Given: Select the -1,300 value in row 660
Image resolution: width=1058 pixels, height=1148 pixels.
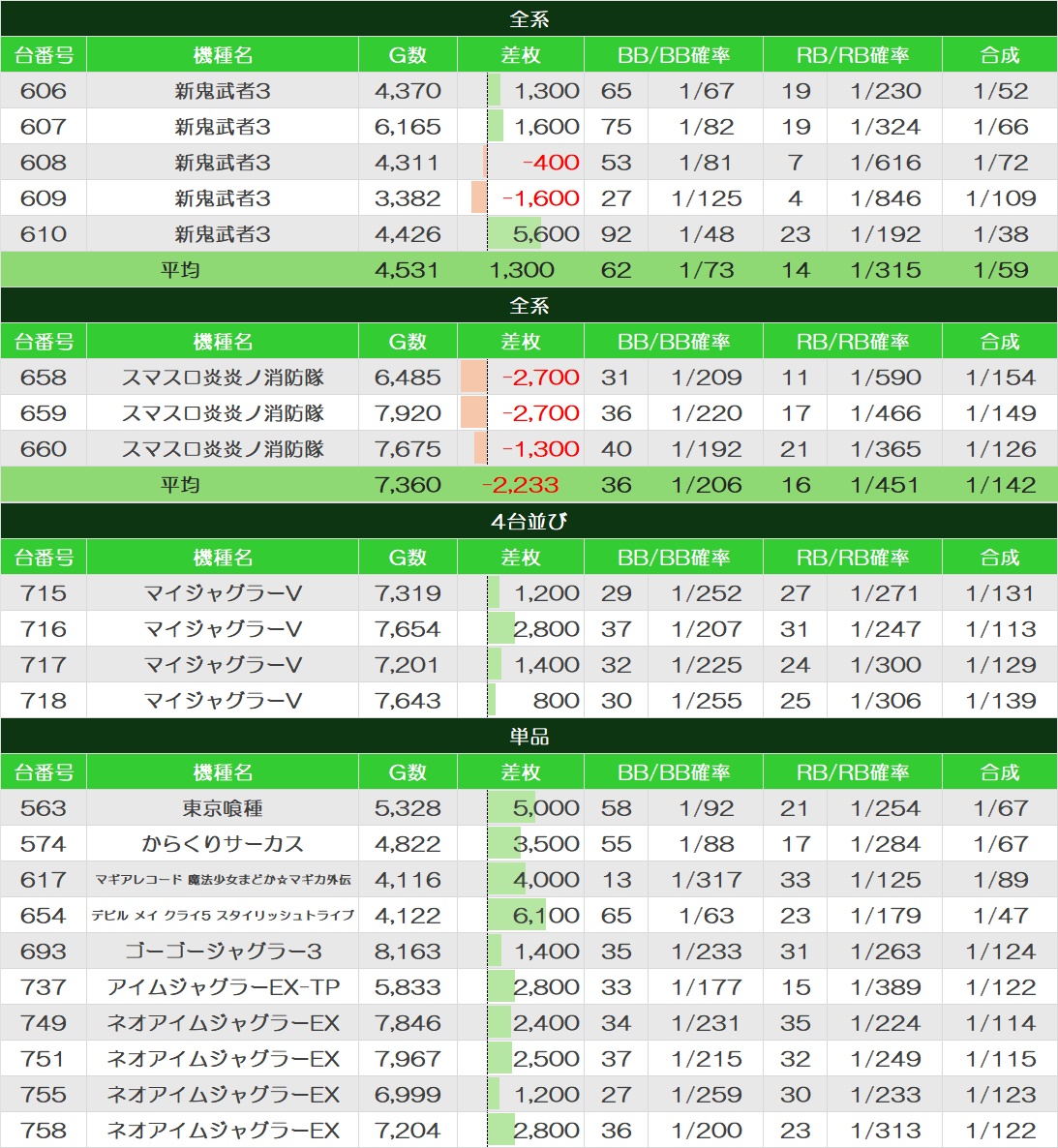Looking at the screenshot, I should [x=540, y=449].
